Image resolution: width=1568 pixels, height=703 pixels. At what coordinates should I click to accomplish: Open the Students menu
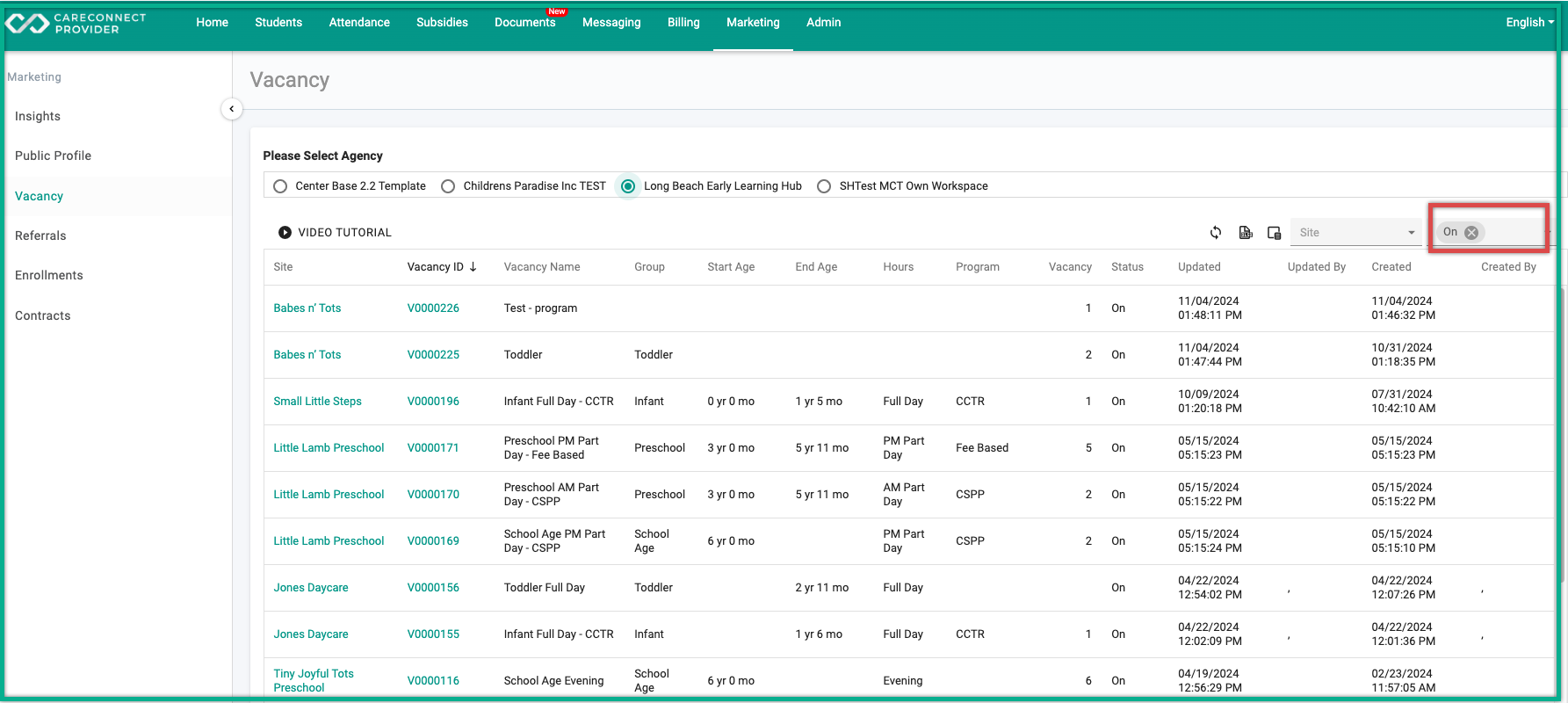coord(278,23)
